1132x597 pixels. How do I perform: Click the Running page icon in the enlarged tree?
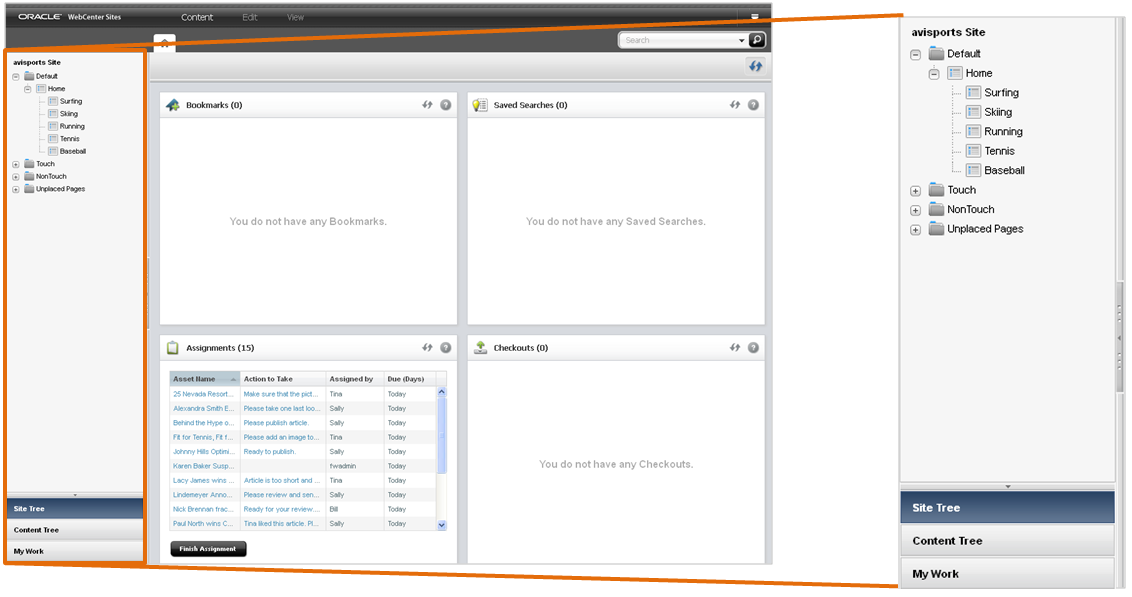pyautogui.click(x=973, y=131)
